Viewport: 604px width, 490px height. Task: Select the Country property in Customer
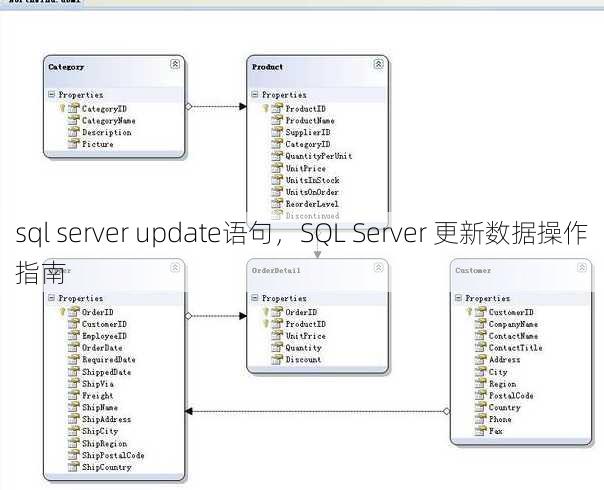tap(505, 407)
